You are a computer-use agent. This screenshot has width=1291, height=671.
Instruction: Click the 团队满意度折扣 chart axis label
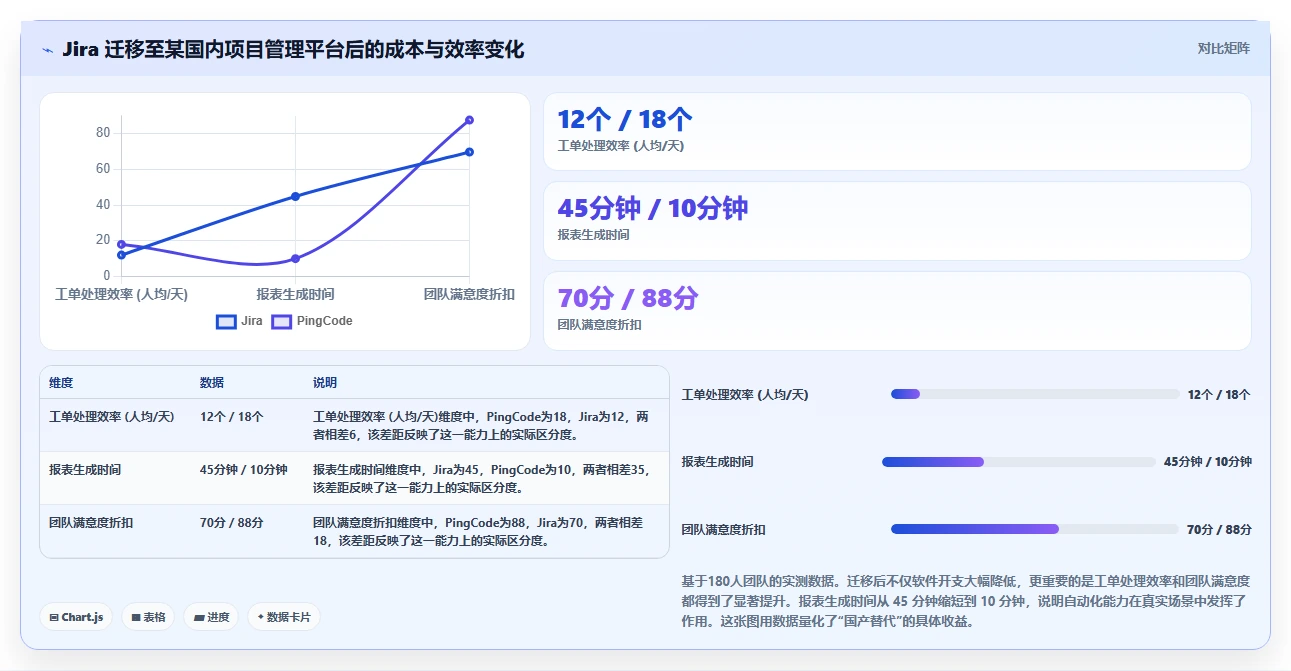point(469,294)
